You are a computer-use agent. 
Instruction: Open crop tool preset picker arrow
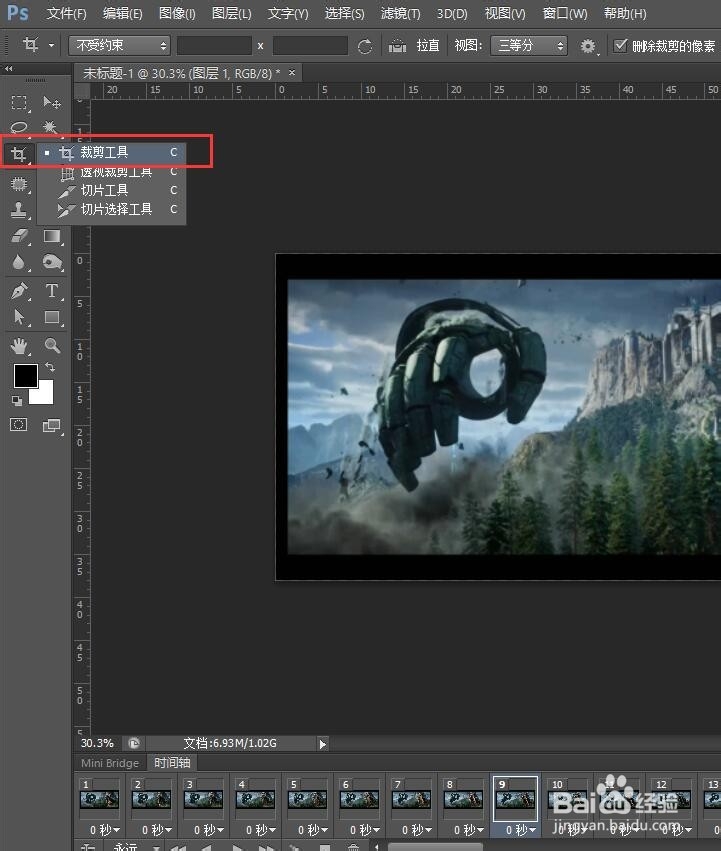(x=52, y=46)
